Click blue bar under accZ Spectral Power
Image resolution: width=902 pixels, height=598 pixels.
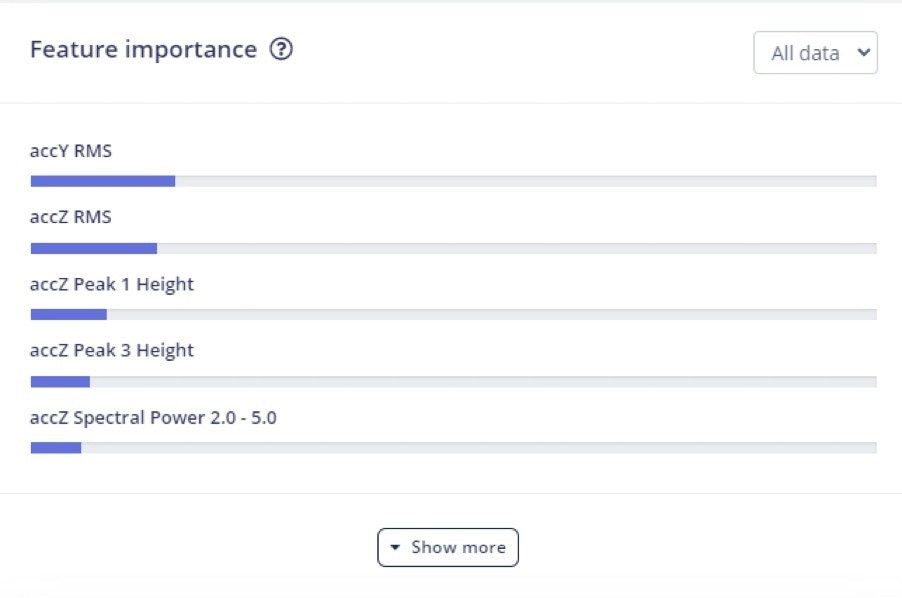coord(56,448)
